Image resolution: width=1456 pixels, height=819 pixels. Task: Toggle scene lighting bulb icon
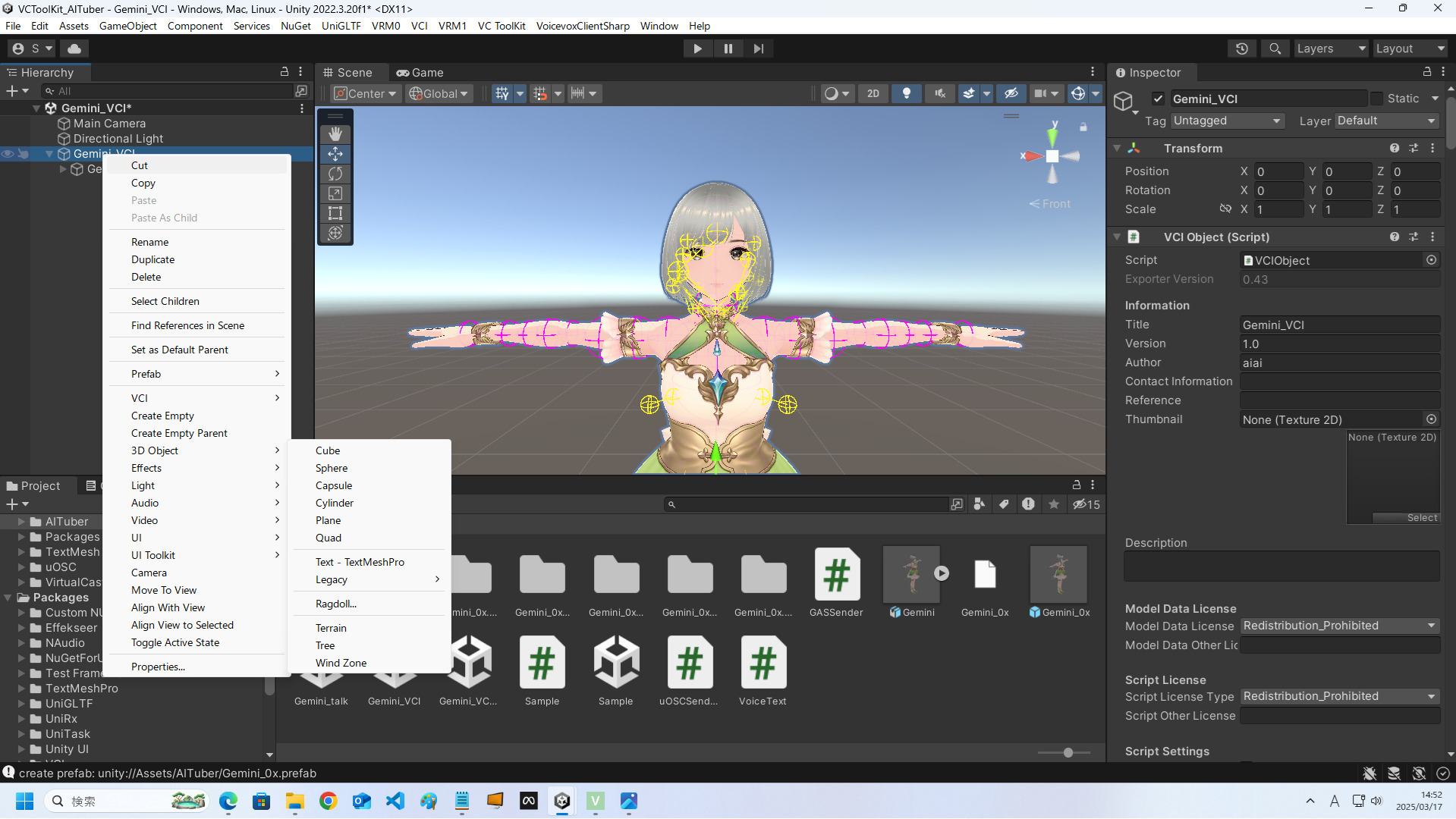(907, 93)
